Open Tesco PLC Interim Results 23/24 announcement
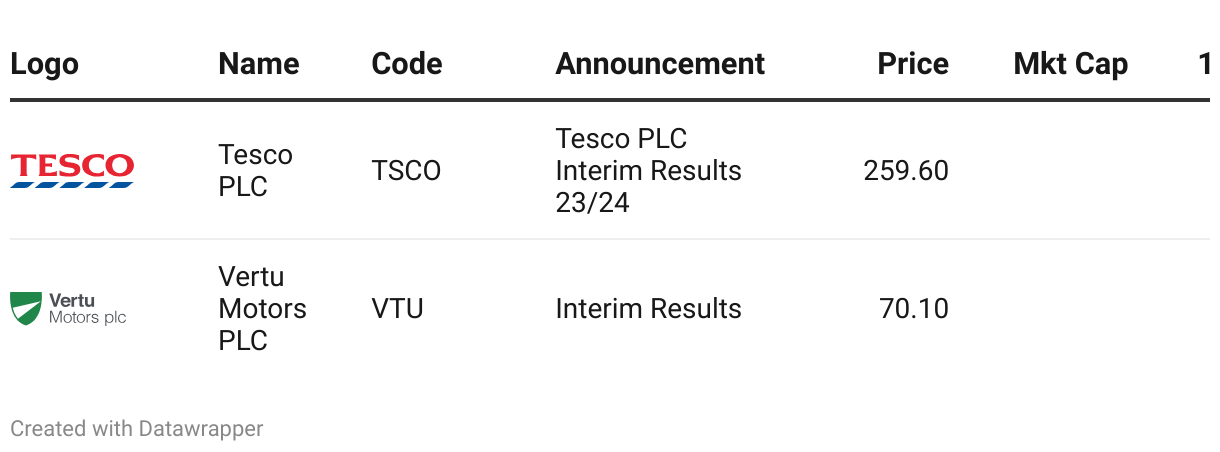The height and width of the screenshot is (452, 1220). pos(648,171)
